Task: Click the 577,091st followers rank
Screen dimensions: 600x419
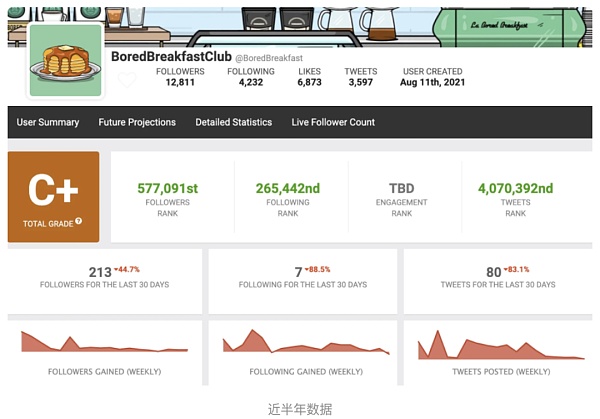Action: (167, 188)
